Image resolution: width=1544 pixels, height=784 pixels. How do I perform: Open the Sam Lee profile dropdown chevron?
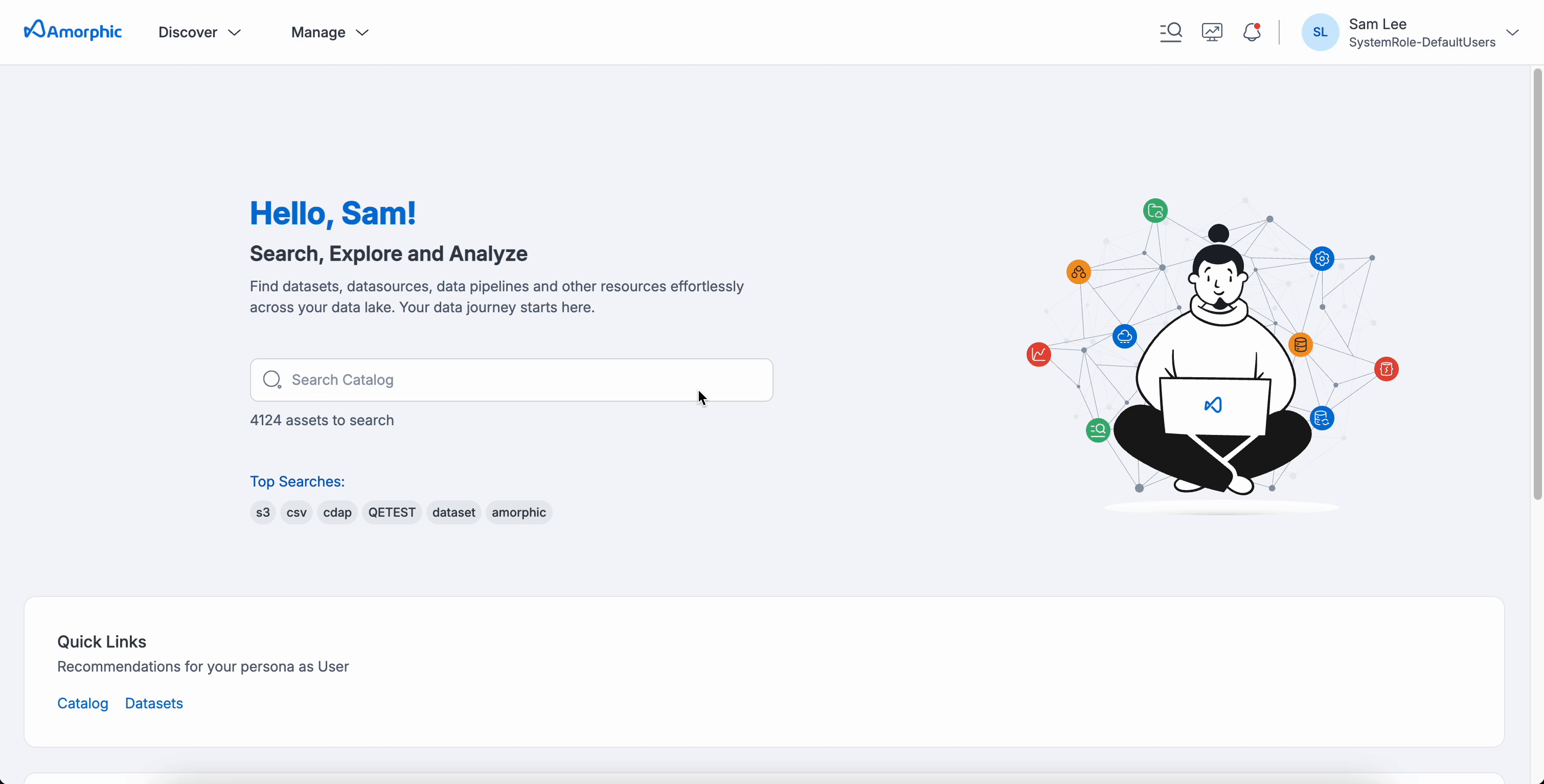click(x=1512, y=32)
